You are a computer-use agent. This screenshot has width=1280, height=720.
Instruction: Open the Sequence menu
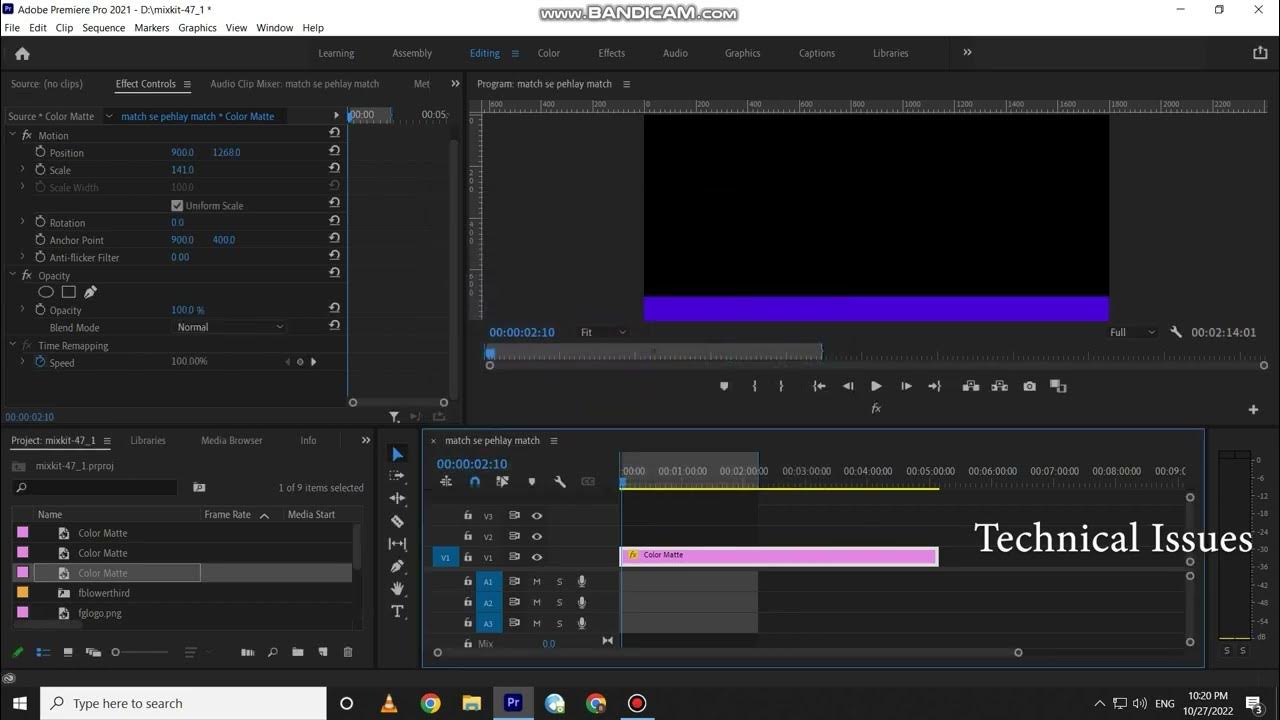[x=103, y=28]
